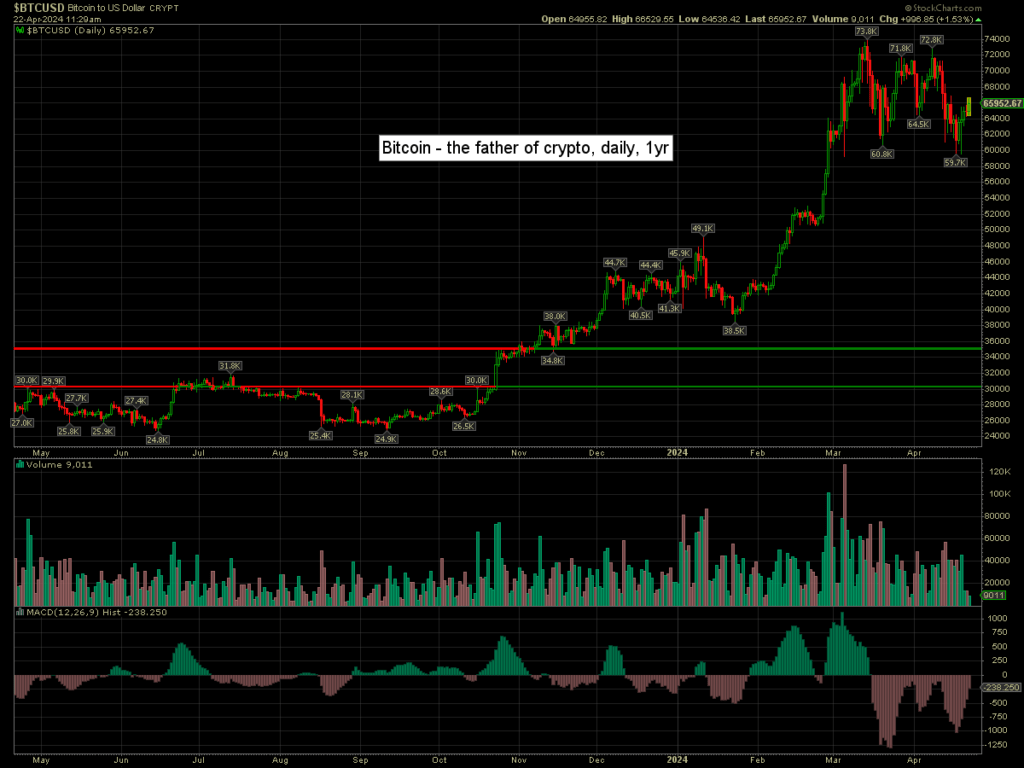Select the 38.5K swing low marker

(734, 329)
